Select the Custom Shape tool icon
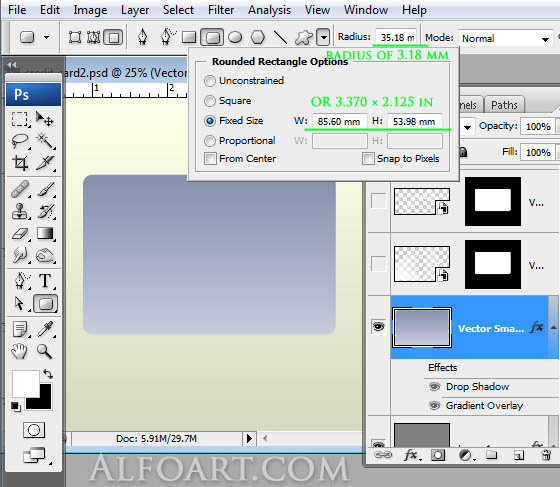Screen dimensions: 560x487 coord(304,37)
